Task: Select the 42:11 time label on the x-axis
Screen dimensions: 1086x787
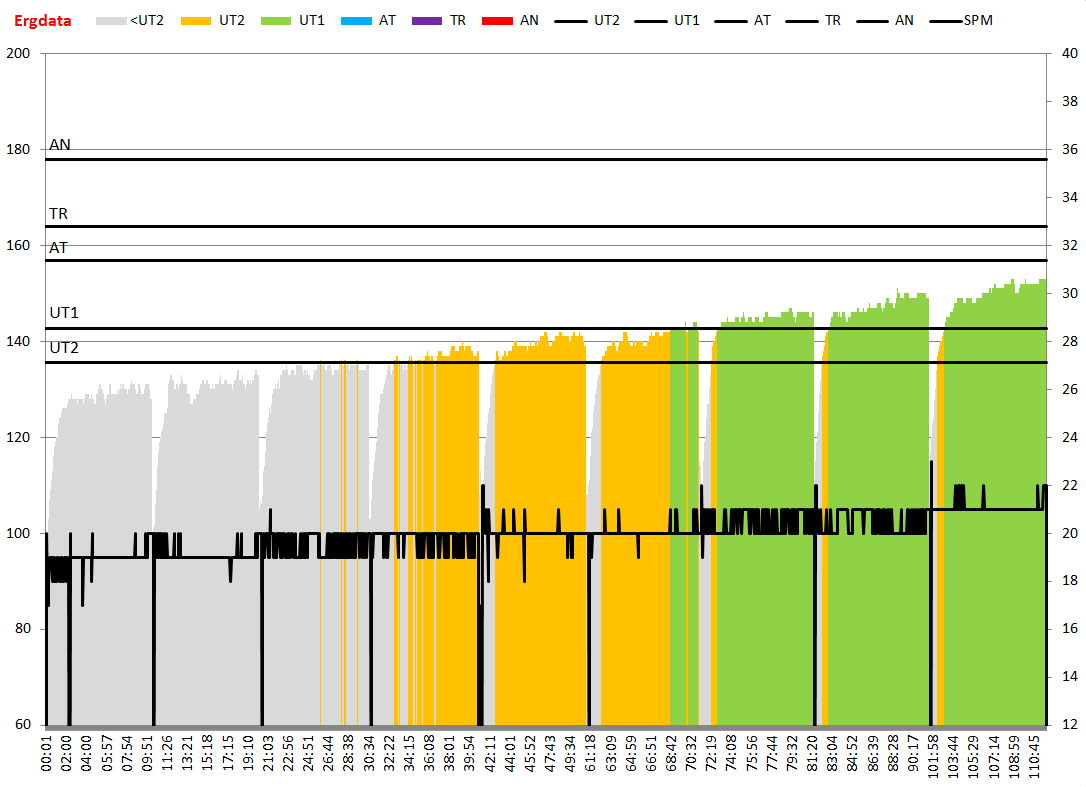Action: click(x=490, y=755)
